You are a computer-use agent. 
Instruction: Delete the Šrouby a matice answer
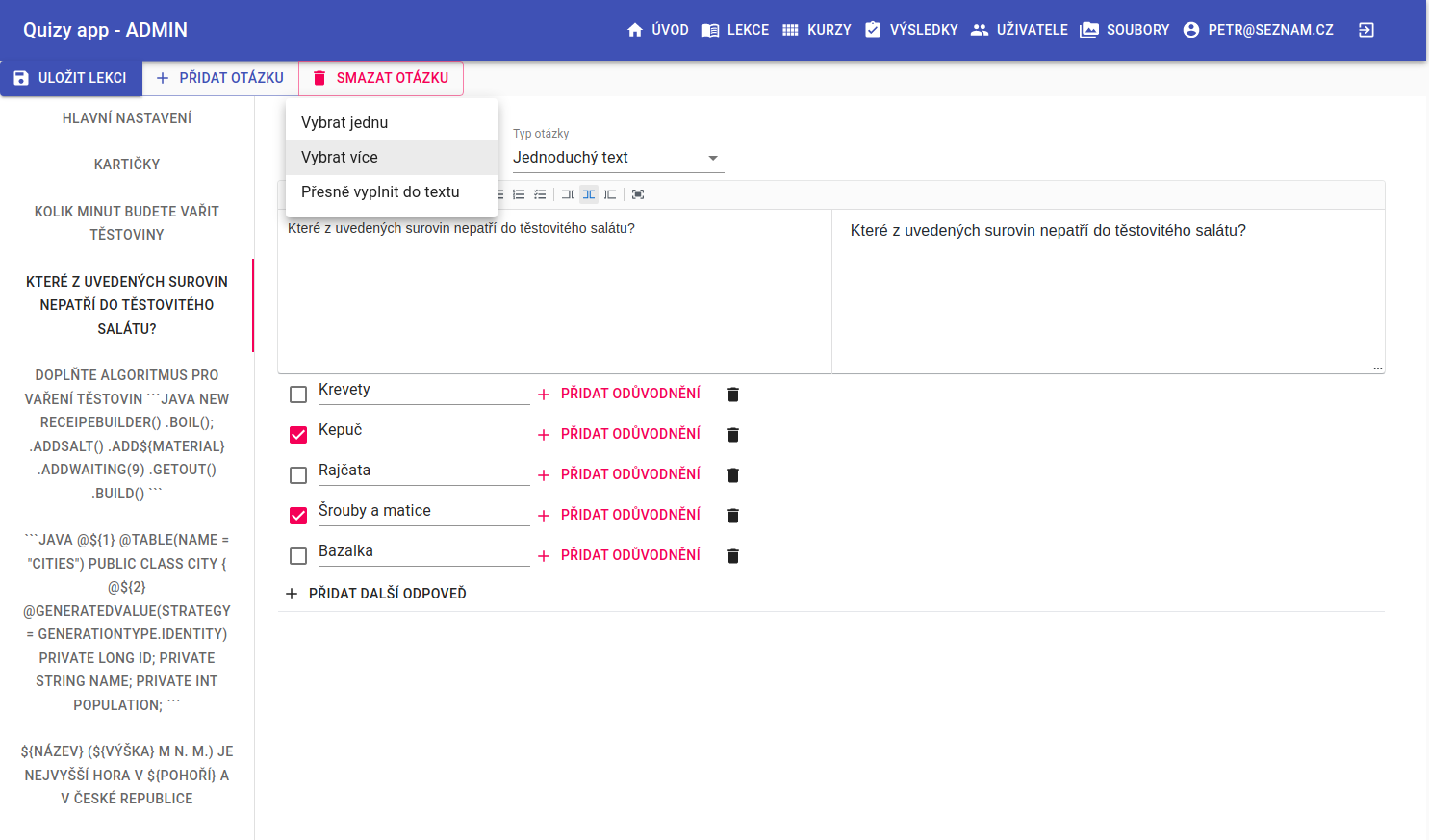(733, 516)
